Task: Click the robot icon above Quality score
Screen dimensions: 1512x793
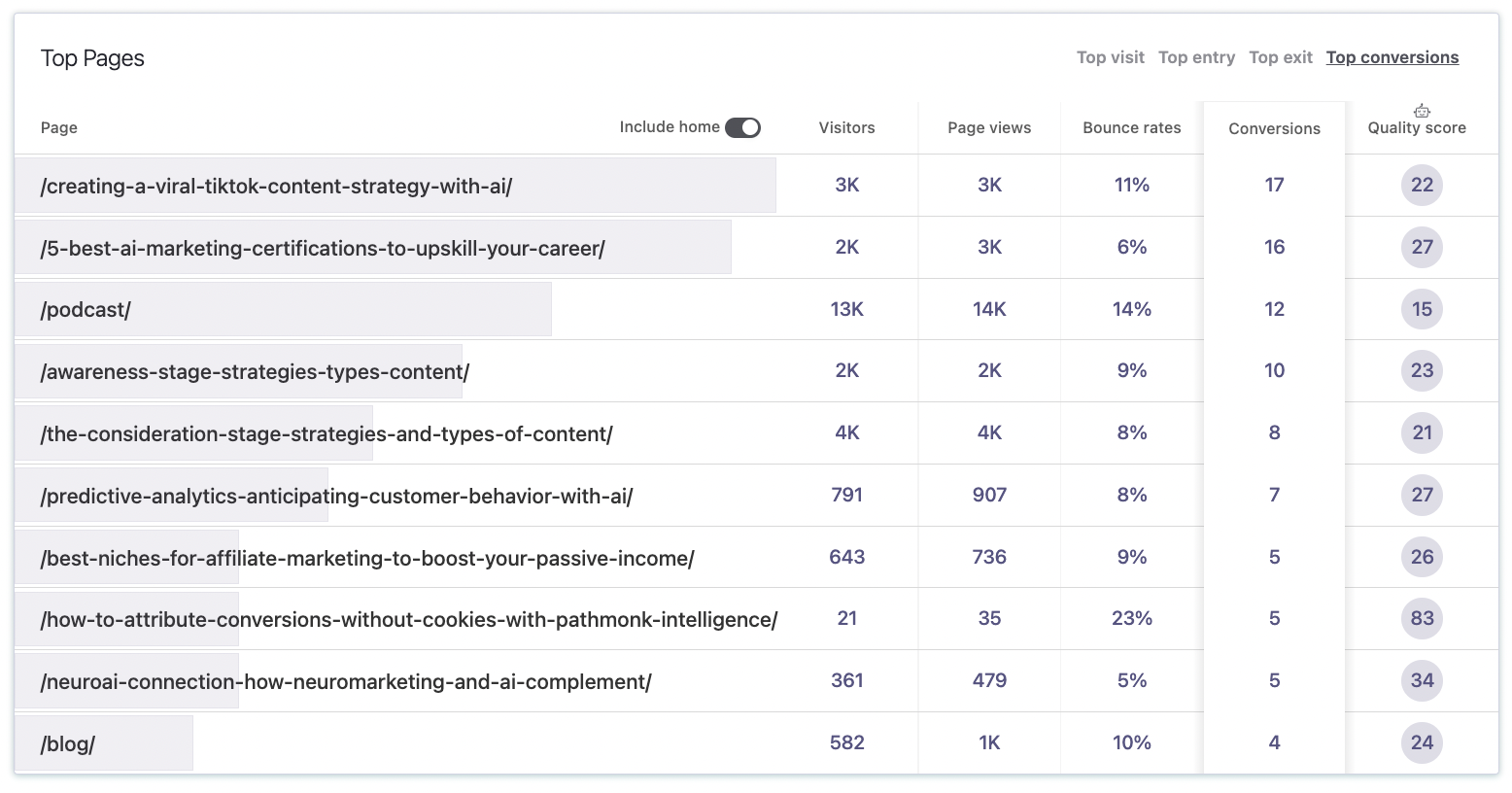Action: coord(1422,111)
